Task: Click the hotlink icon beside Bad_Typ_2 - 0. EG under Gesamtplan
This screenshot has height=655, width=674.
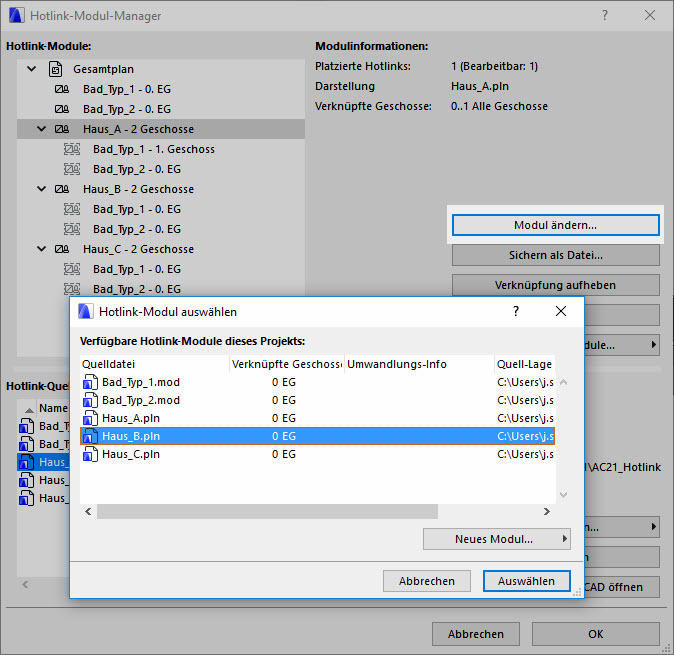Action: 61,109
